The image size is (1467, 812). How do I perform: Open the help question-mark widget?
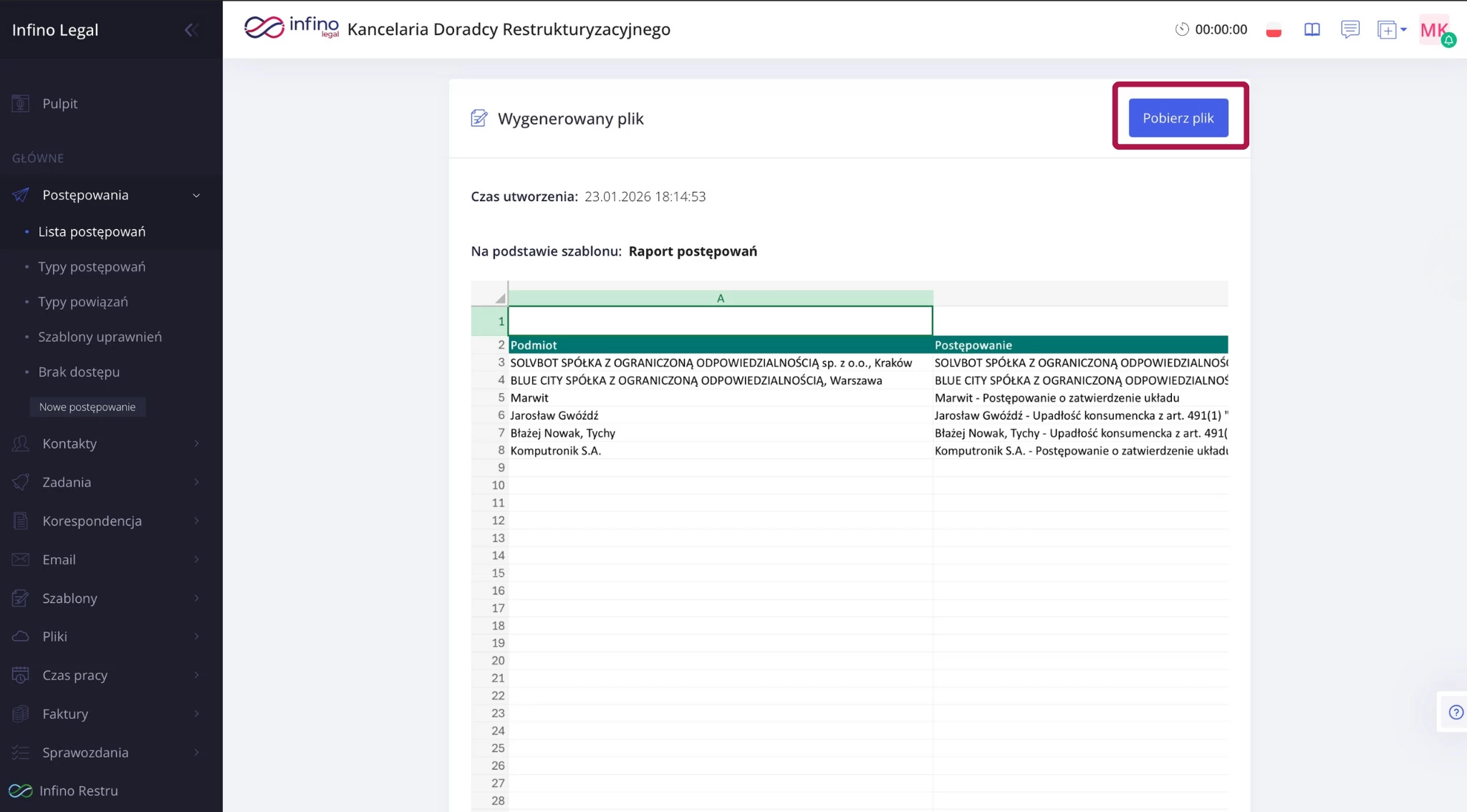pos(1456,712)
